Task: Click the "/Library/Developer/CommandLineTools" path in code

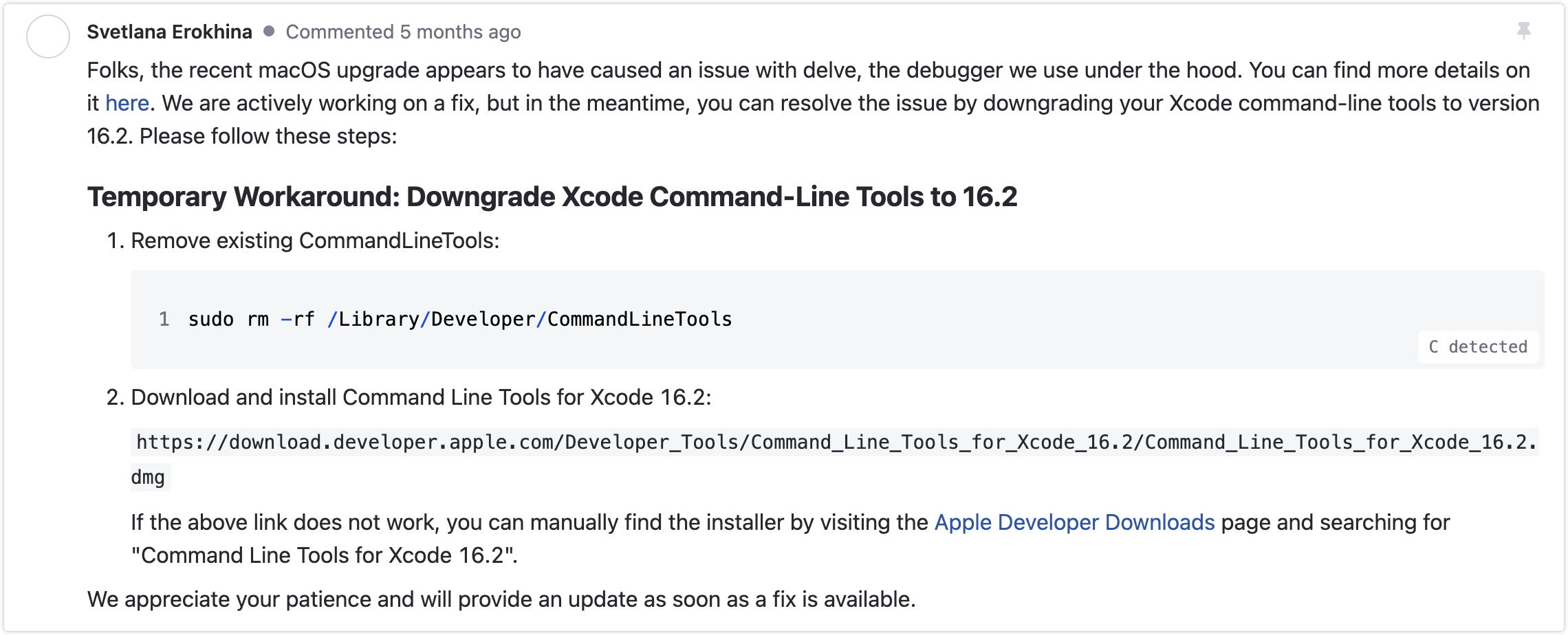Action: (530, 319)
